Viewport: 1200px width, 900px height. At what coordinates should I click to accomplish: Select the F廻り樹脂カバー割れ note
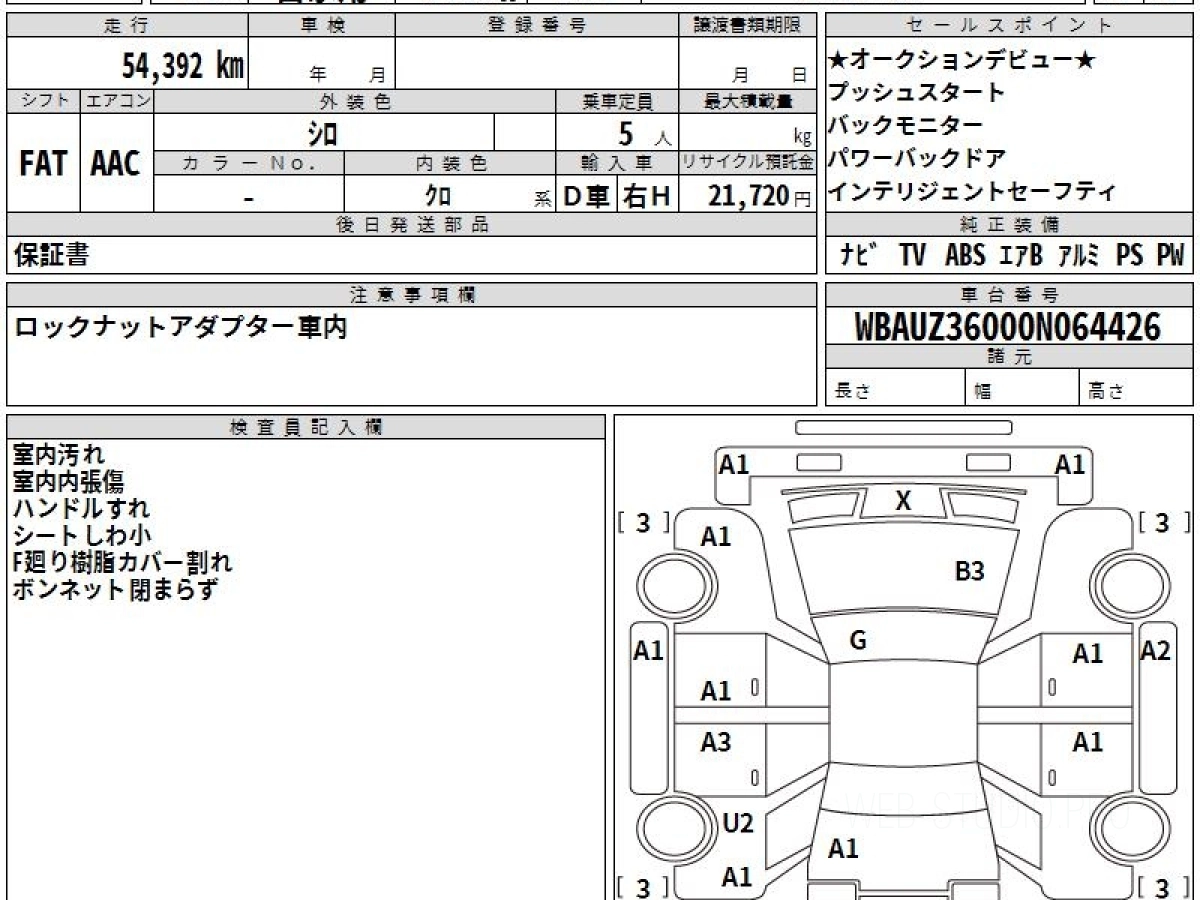[x=122, y=562]
